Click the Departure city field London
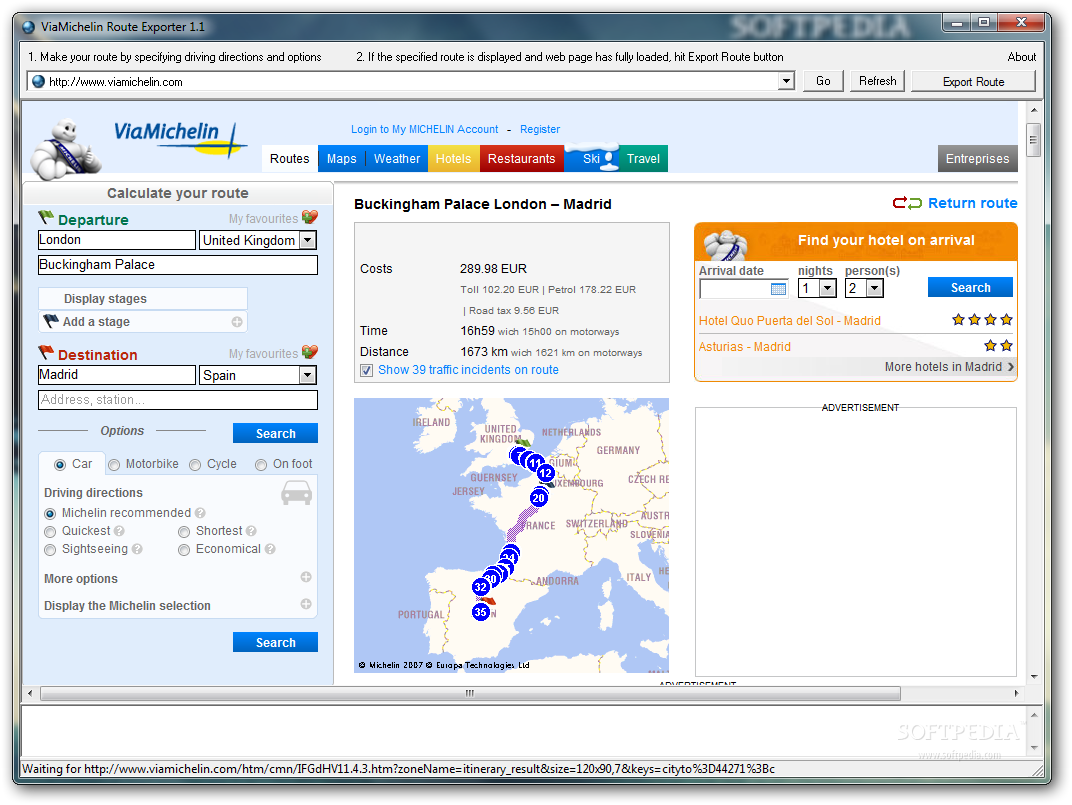Image resolution: width=1072 pixels, height=805 pixels. click(x=117, y=240)
